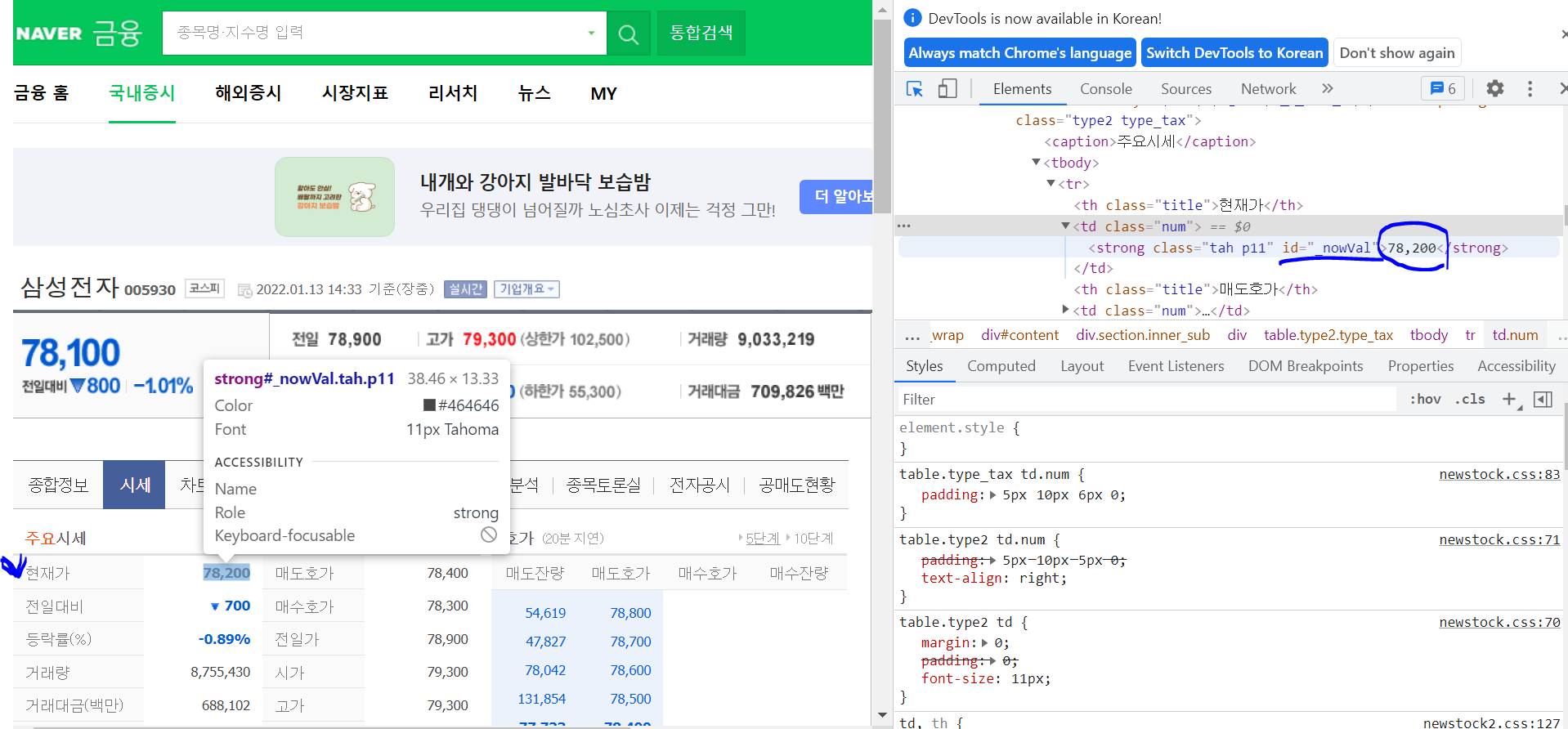Toggle the device toolbar icon in DevTools
The height and width of the screenshot is (729, 1568).
[x=947, y=89]
